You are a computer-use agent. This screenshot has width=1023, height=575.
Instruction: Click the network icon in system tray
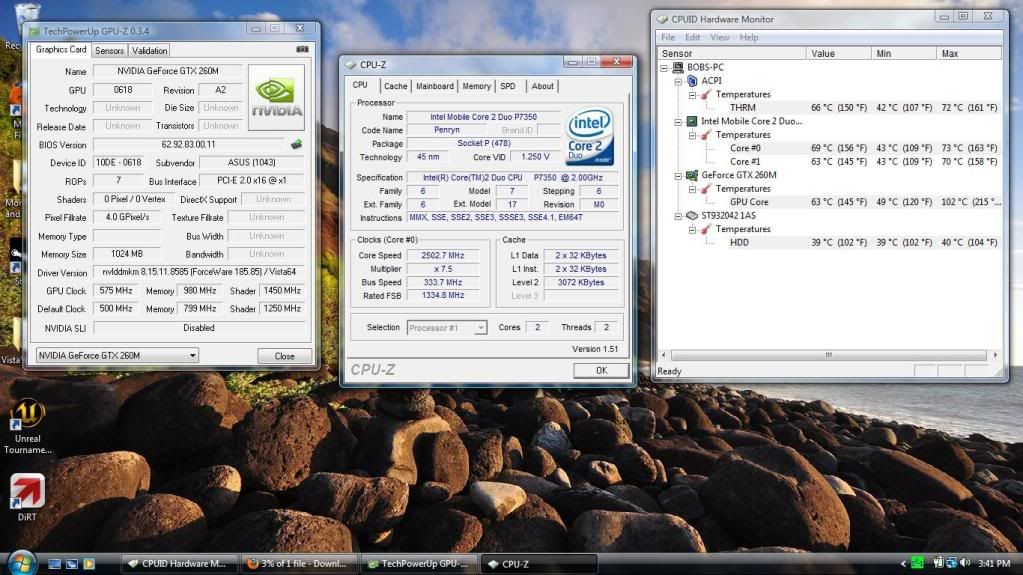click(x=952, y=563)
